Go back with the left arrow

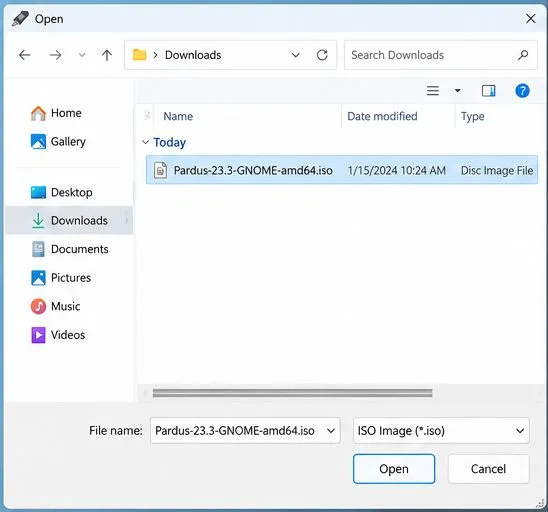[25, 55]
